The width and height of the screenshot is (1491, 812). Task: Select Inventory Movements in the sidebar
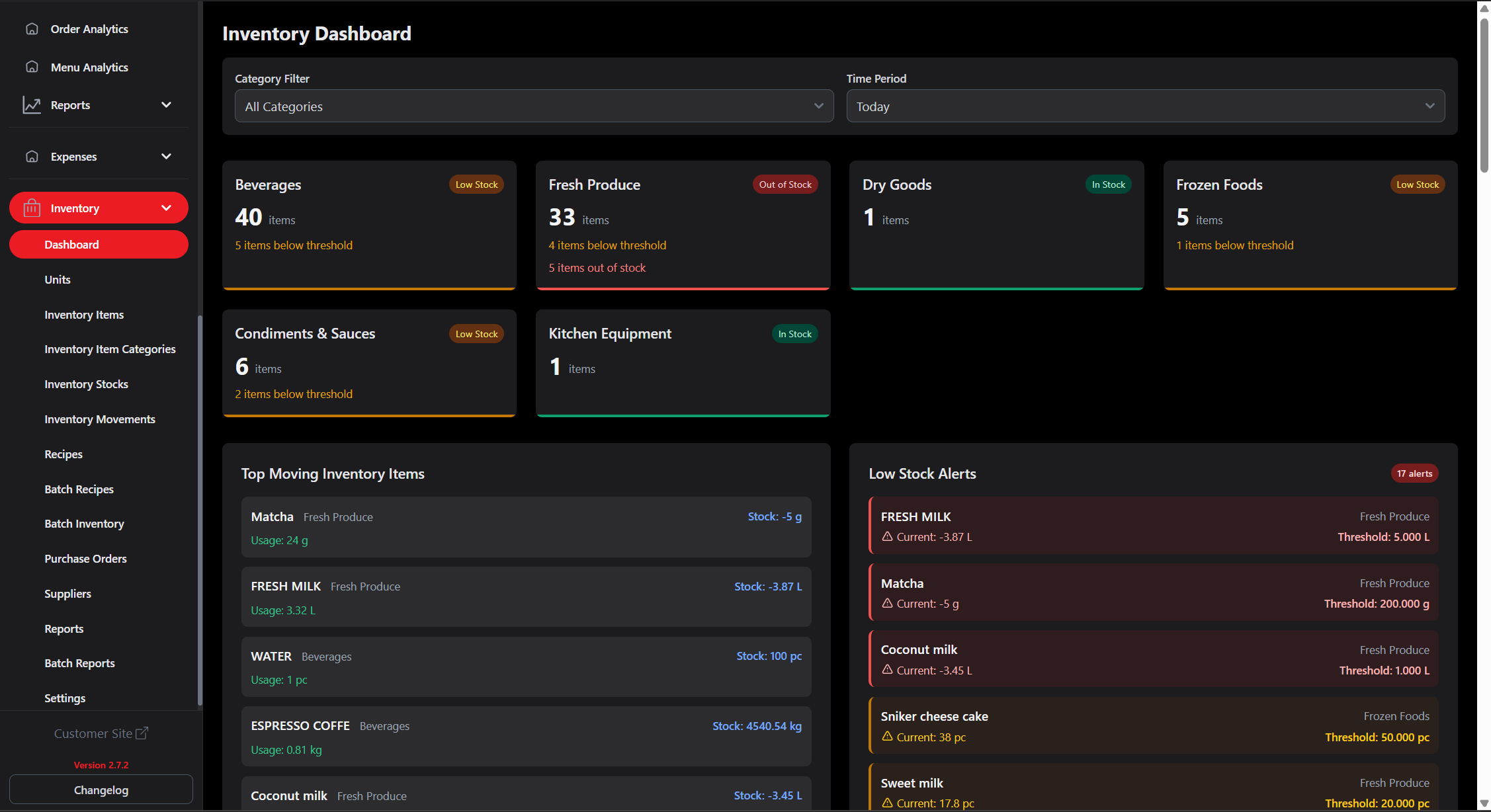tap(99, 419)
